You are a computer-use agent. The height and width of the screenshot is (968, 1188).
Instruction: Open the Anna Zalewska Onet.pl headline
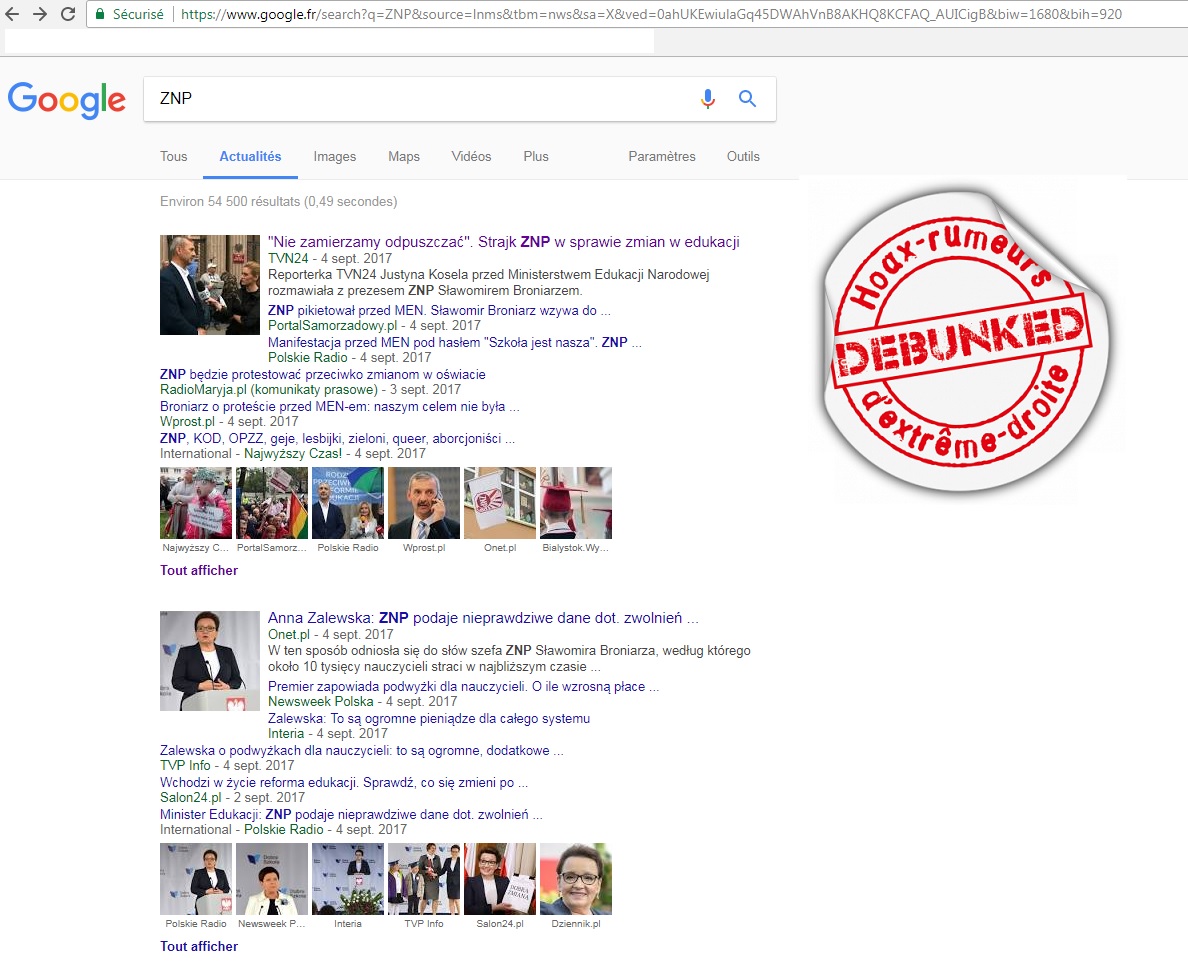click(483, 618)
